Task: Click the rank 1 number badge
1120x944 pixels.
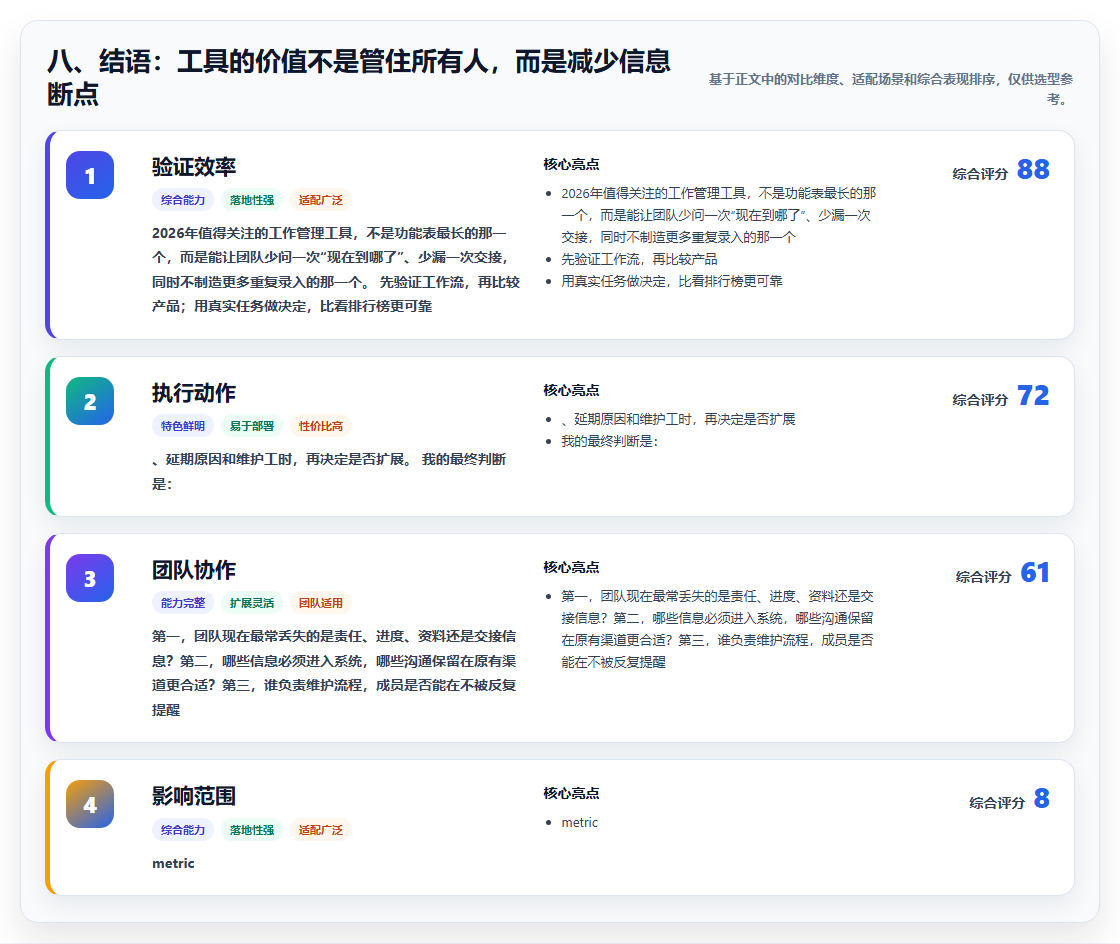Action: [90, 175]
